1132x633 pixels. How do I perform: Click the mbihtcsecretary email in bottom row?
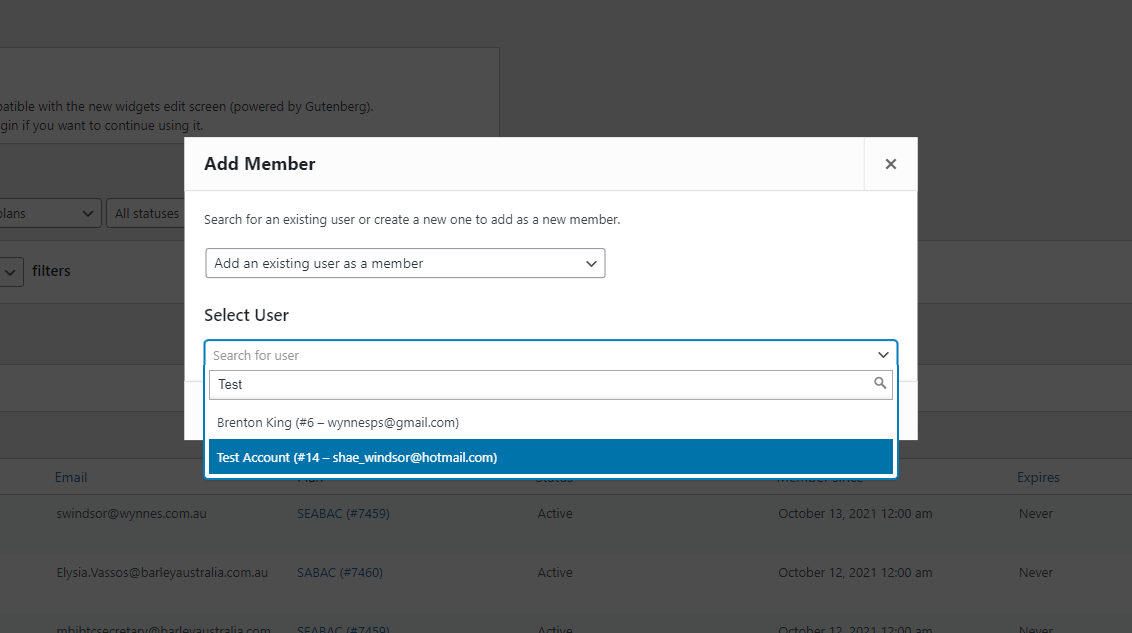pyautogui.click(x=163, y=629)
